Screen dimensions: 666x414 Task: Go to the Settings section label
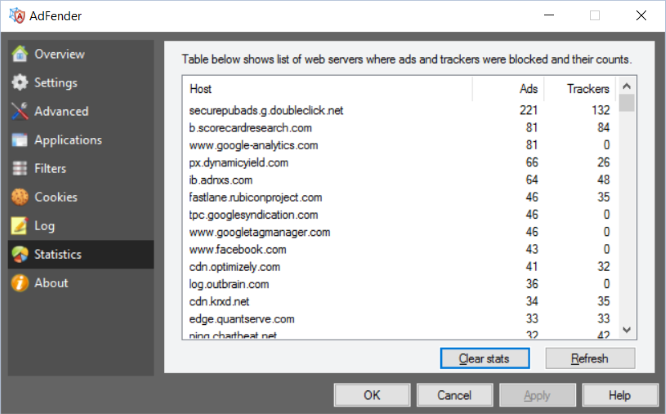pyautogui.click(x=56, y=82)
